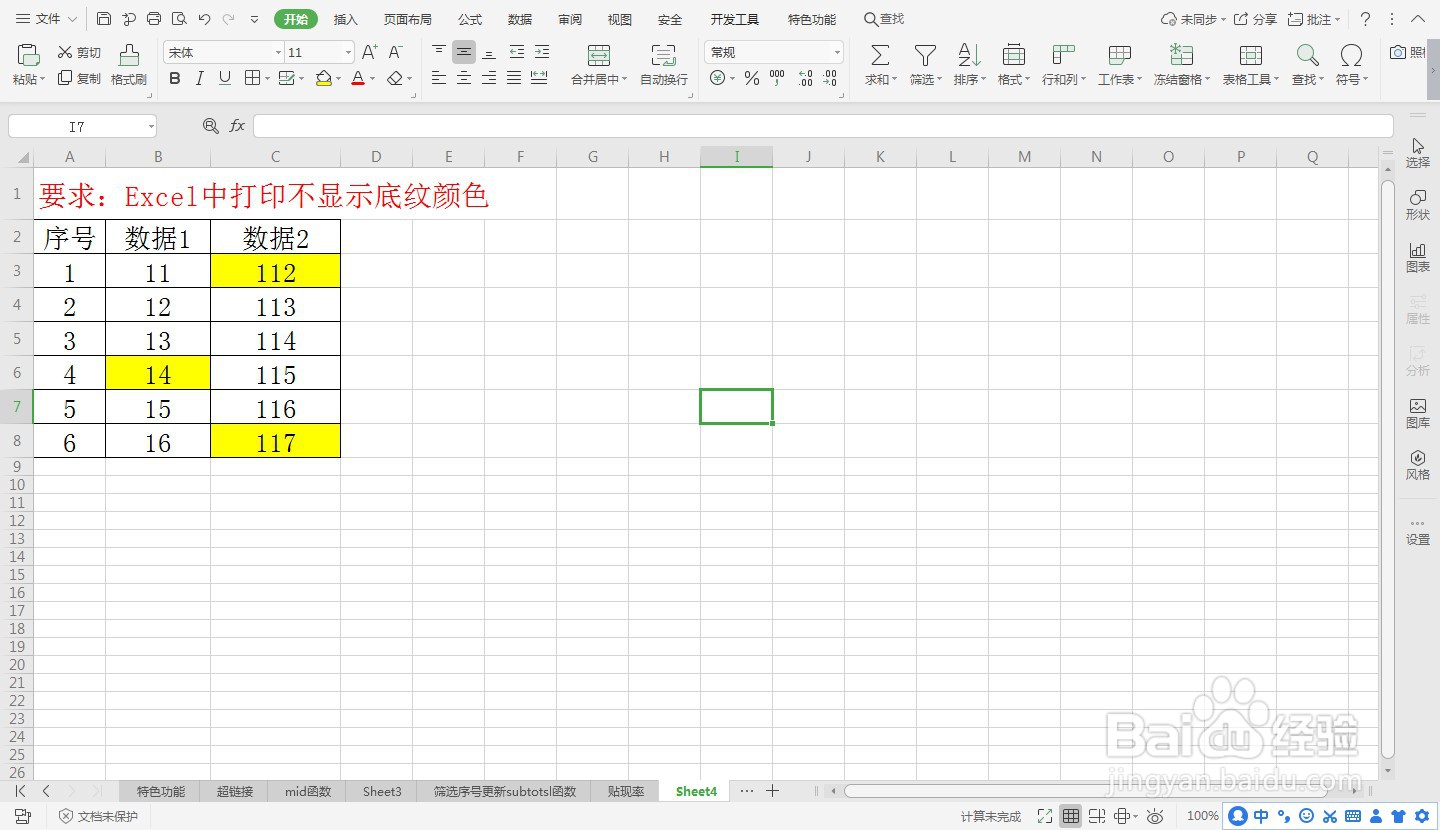Open the Chart (图表) sidebar icon

pyautogui.click(x=1418, y=257)
